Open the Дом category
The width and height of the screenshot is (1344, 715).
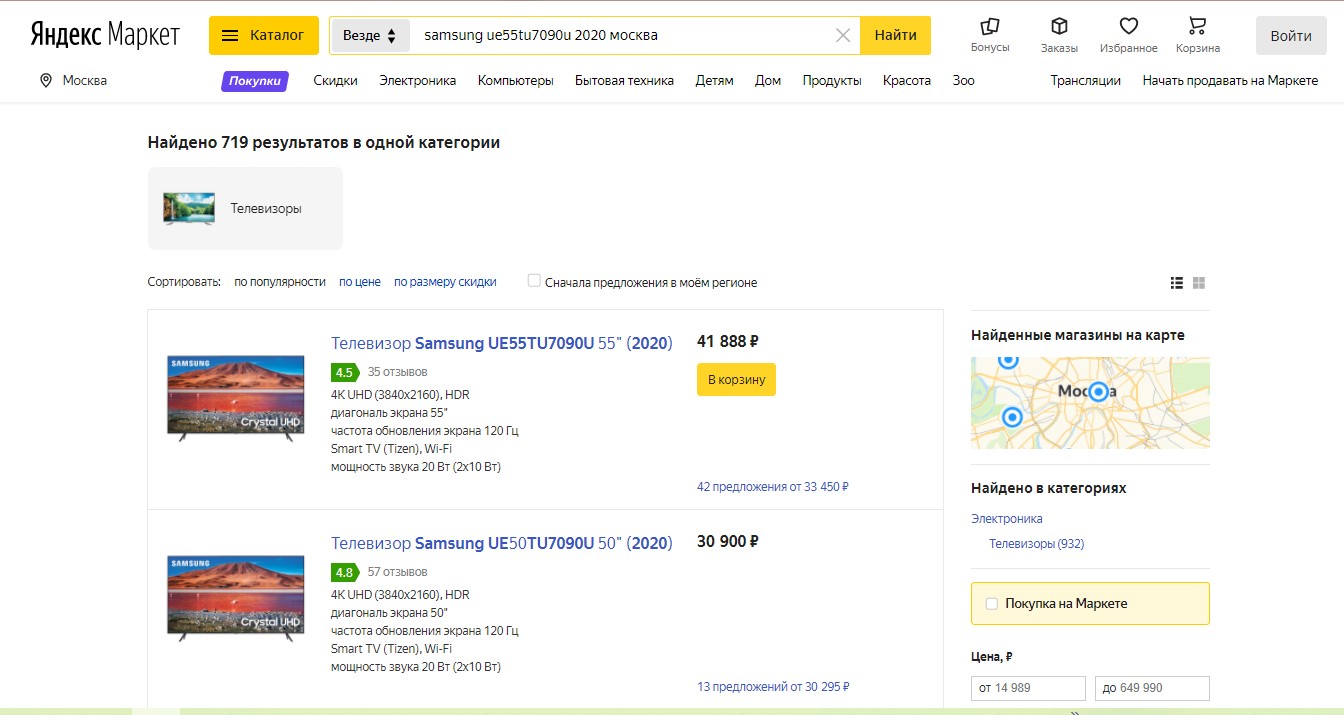pos(768,80)
